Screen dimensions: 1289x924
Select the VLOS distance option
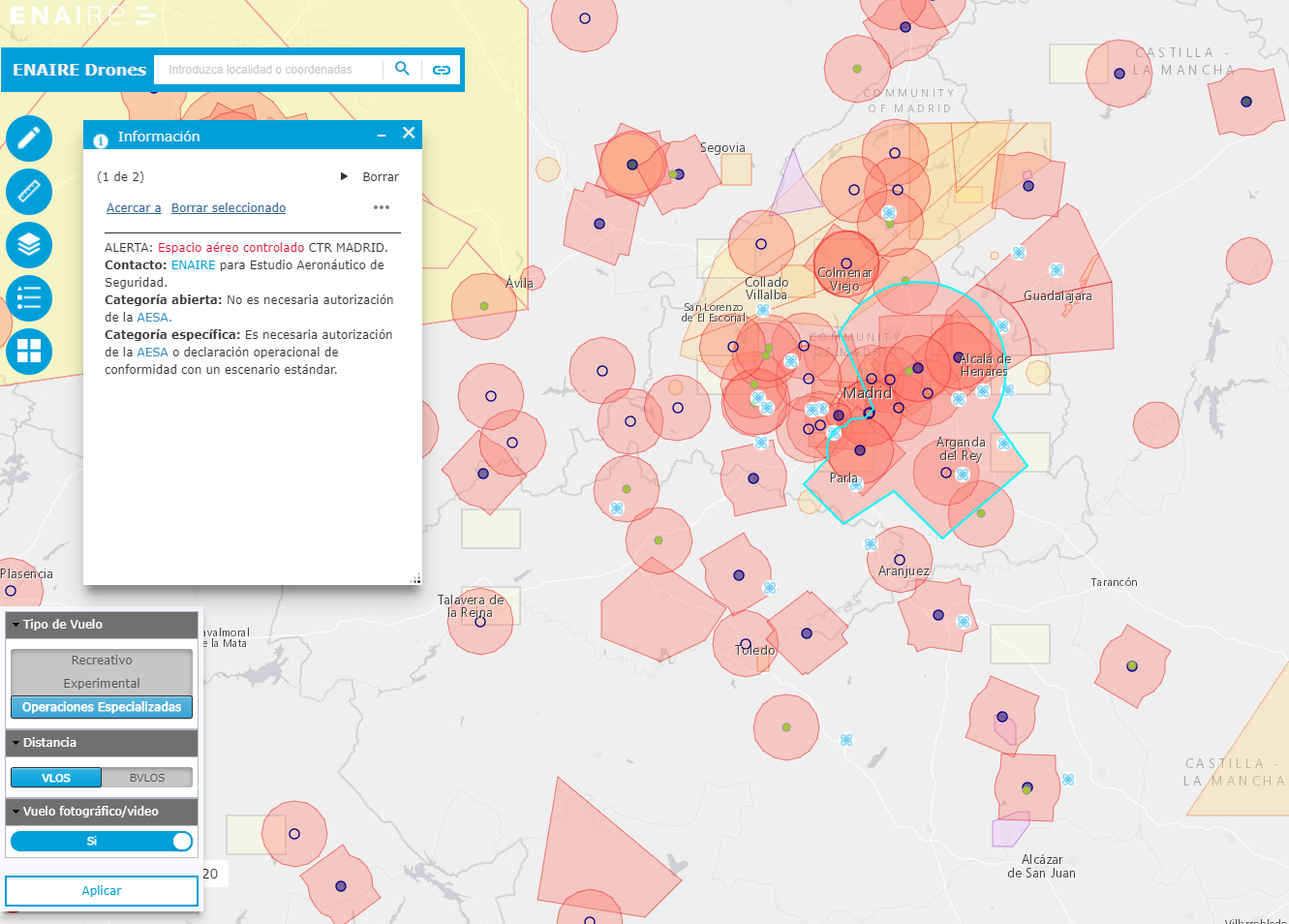(x=55, y=777)
